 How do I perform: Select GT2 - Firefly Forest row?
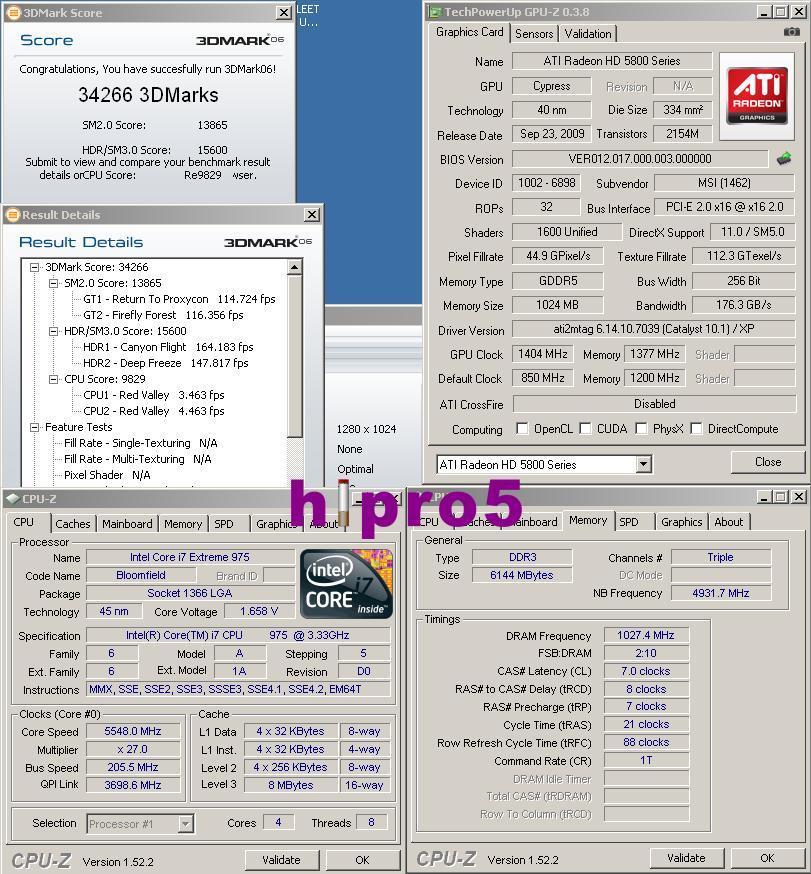tap(163, 315)
